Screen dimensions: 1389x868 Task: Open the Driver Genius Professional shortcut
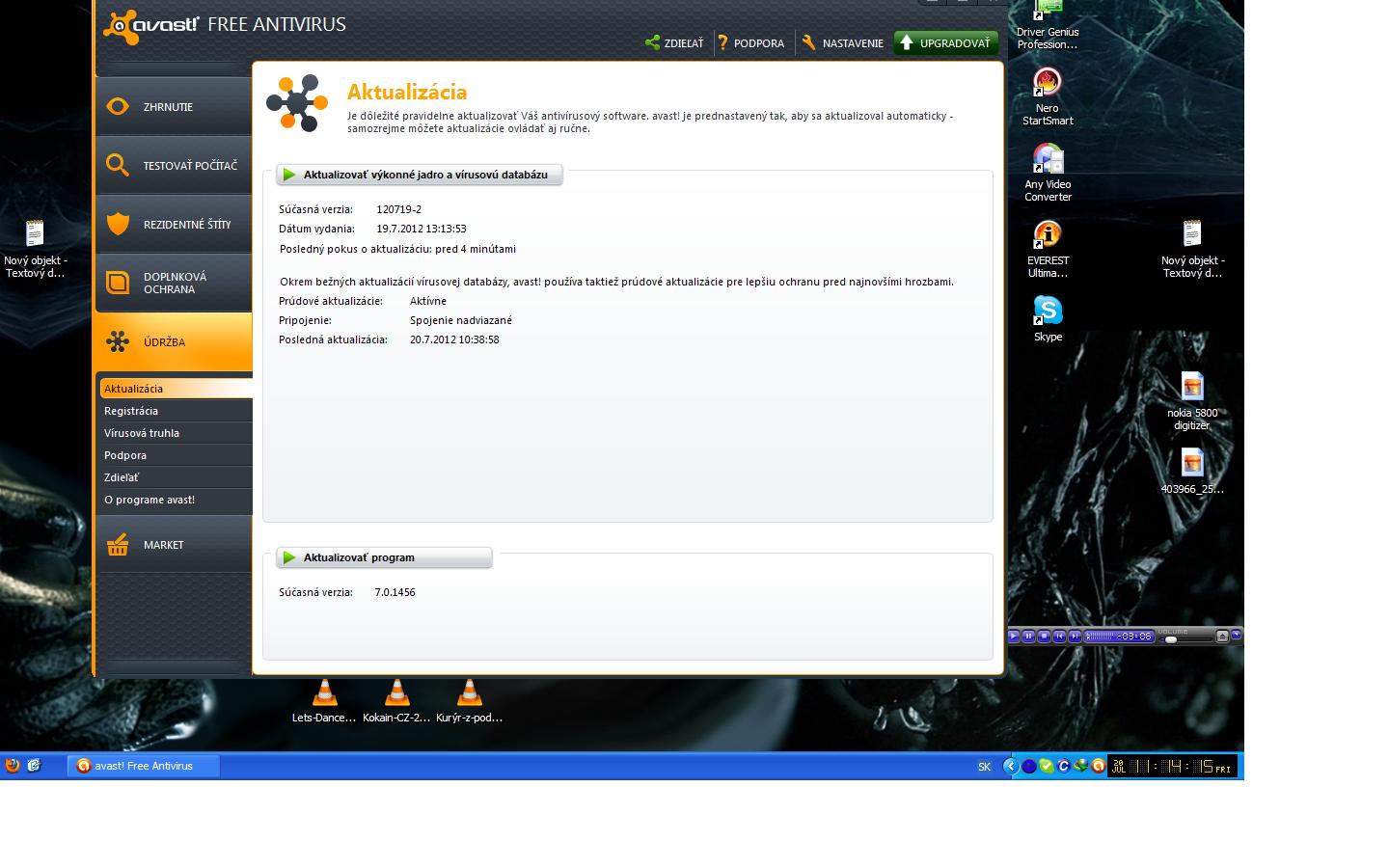[1048, 25]
